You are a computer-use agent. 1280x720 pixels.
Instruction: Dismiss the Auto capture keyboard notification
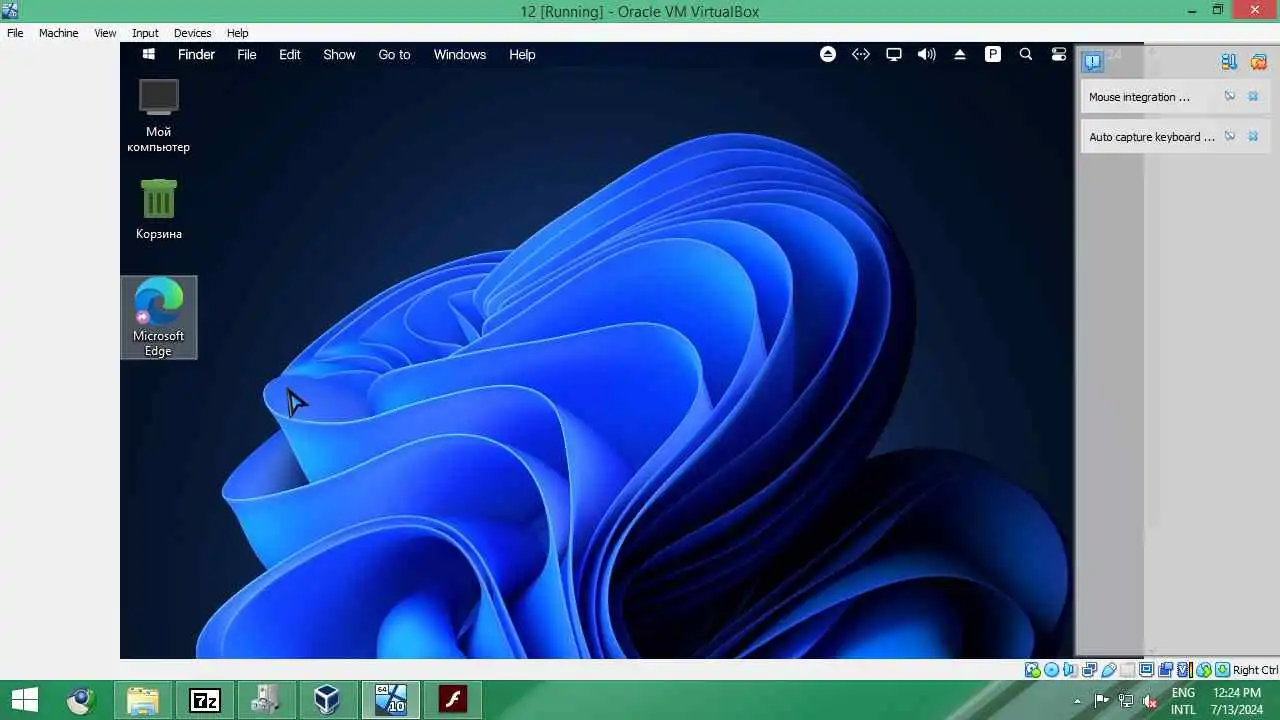(1253, 137)
